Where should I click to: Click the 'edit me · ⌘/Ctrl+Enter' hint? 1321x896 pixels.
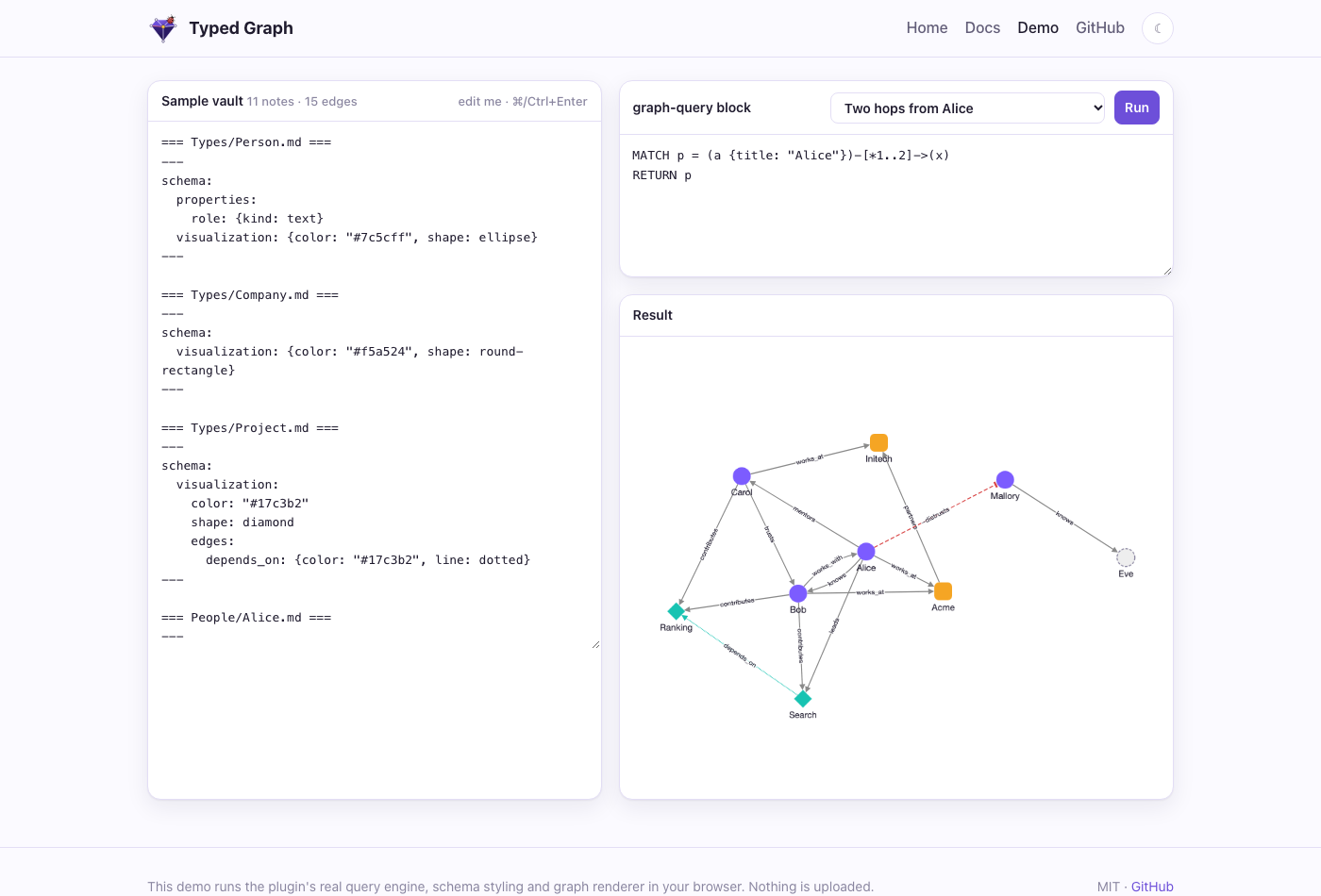click(523, 102)
